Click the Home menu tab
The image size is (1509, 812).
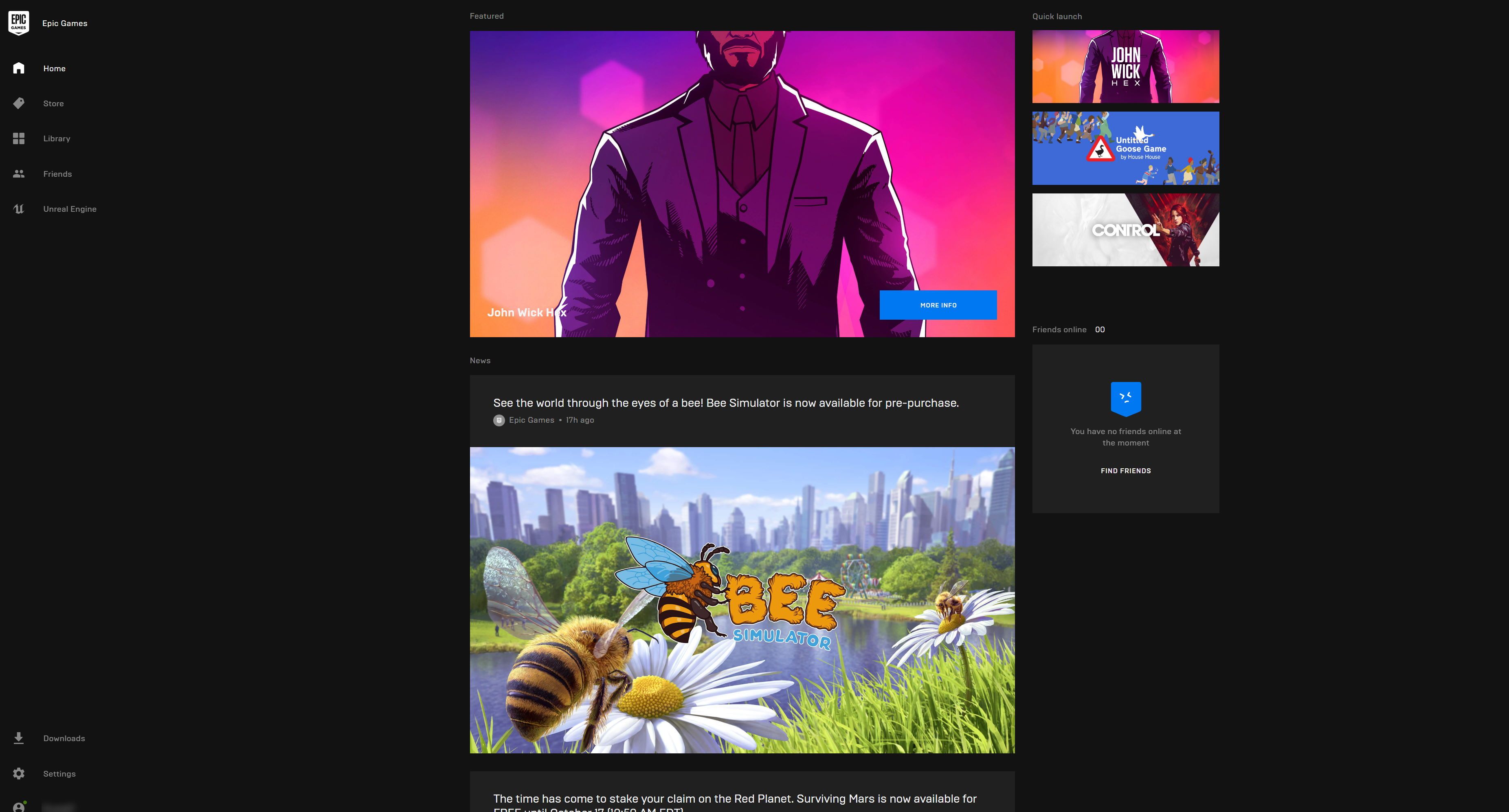pyautogui.click(x=54, y=68)
